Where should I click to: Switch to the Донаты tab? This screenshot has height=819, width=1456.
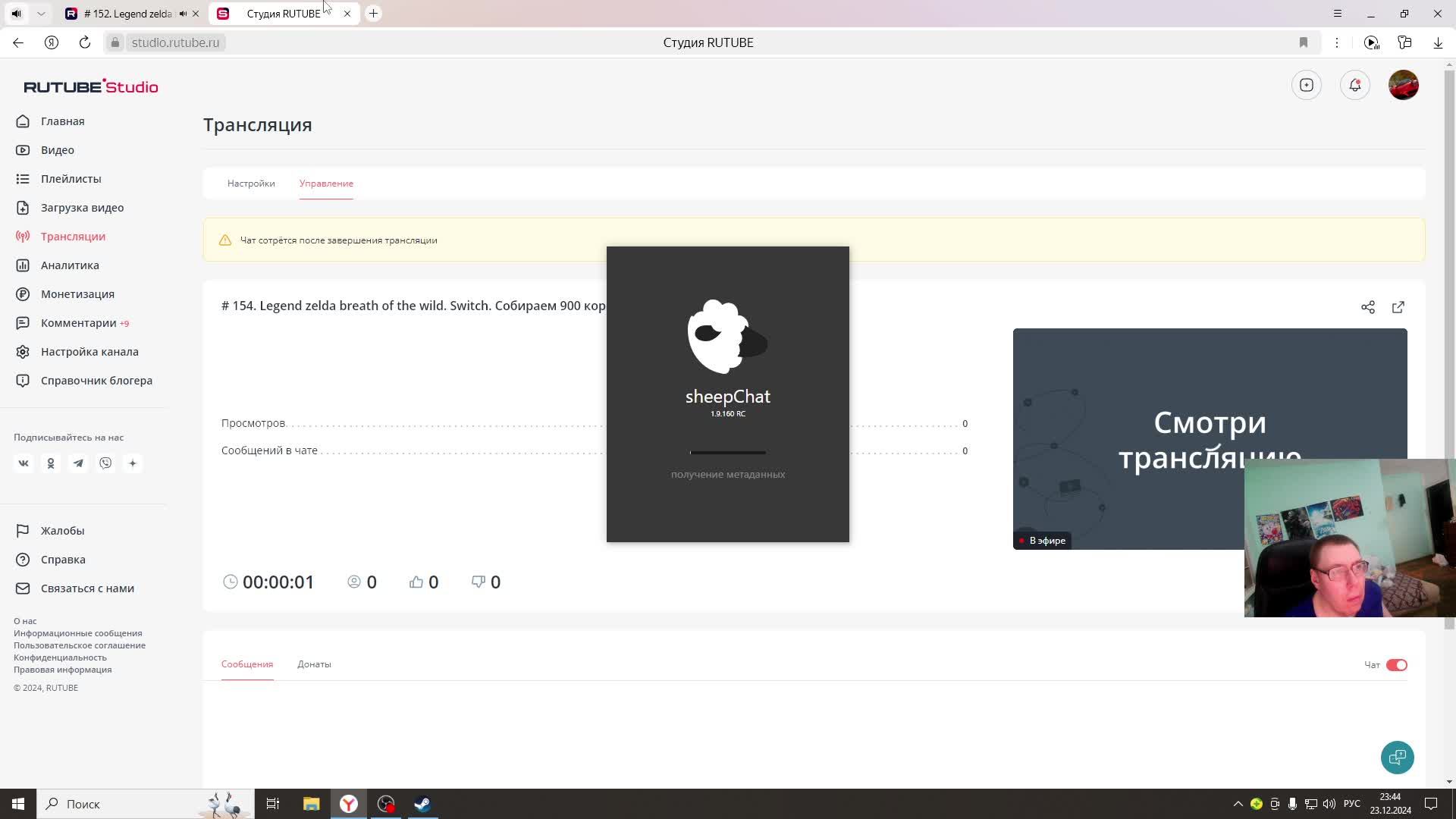314,664
